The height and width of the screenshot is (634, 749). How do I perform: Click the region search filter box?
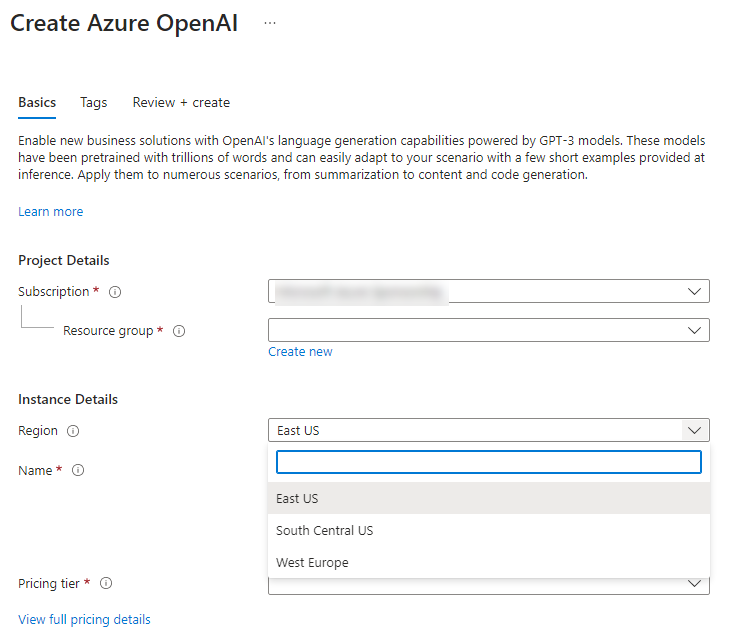(x=489, y=462)
